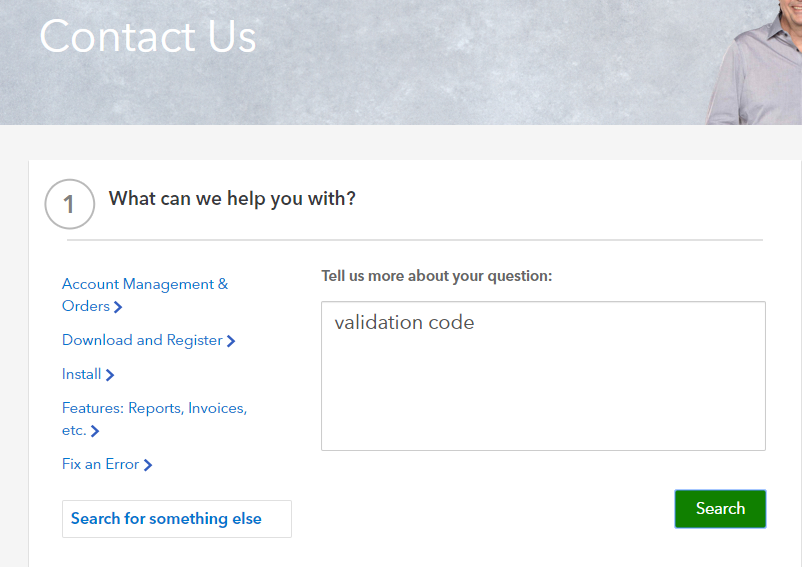
Task: Select the Fix an Error topic
Action: [101, 464]
